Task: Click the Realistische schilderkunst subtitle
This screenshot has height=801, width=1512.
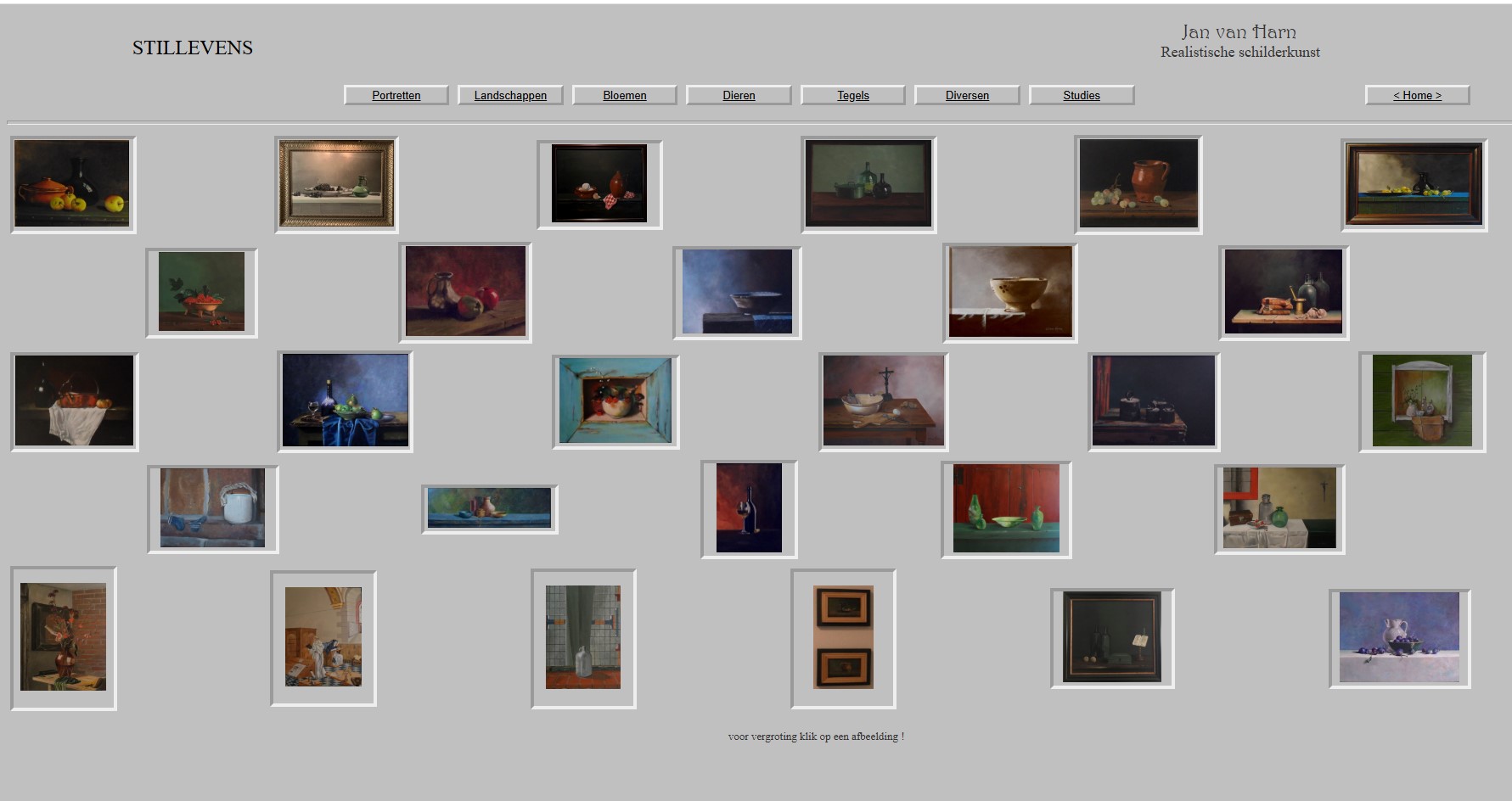Action: pos(1240,52)
